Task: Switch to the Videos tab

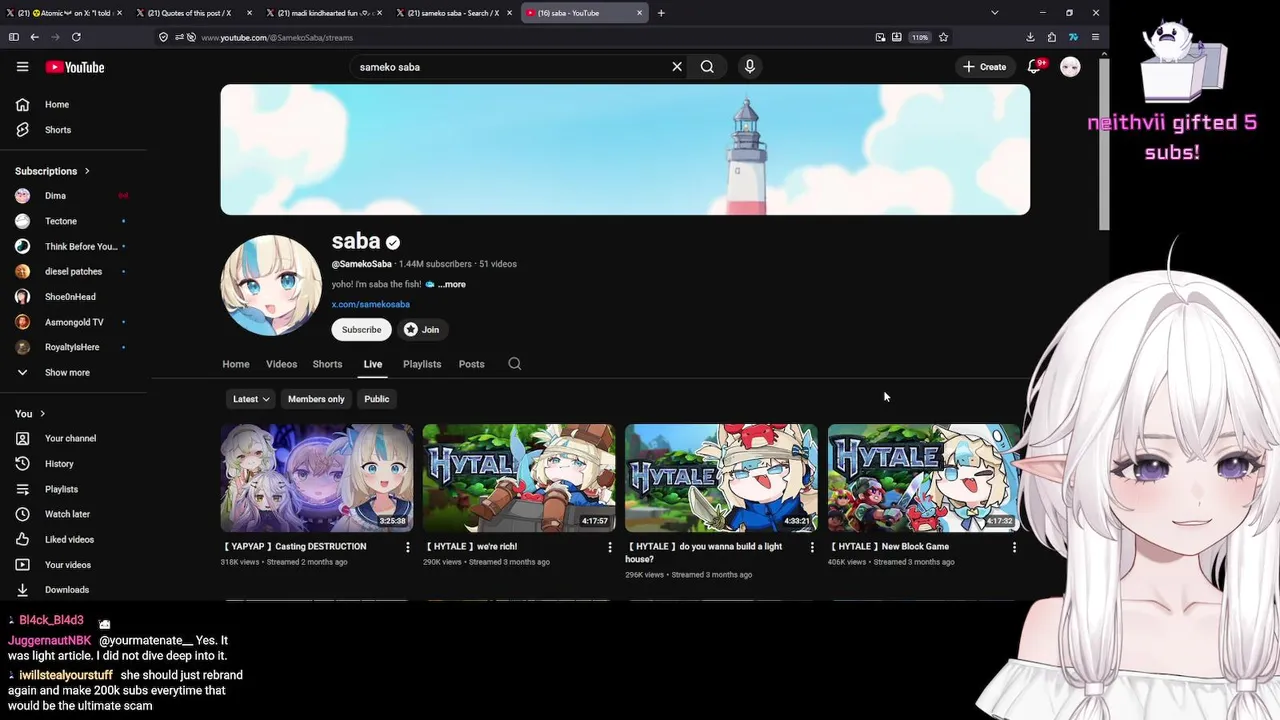Action: point(281,364)
